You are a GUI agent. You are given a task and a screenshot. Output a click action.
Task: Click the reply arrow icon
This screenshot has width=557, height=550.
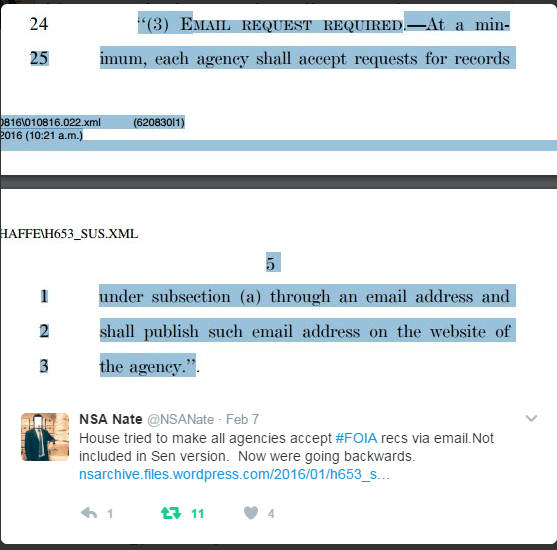(x=89, y=513)
